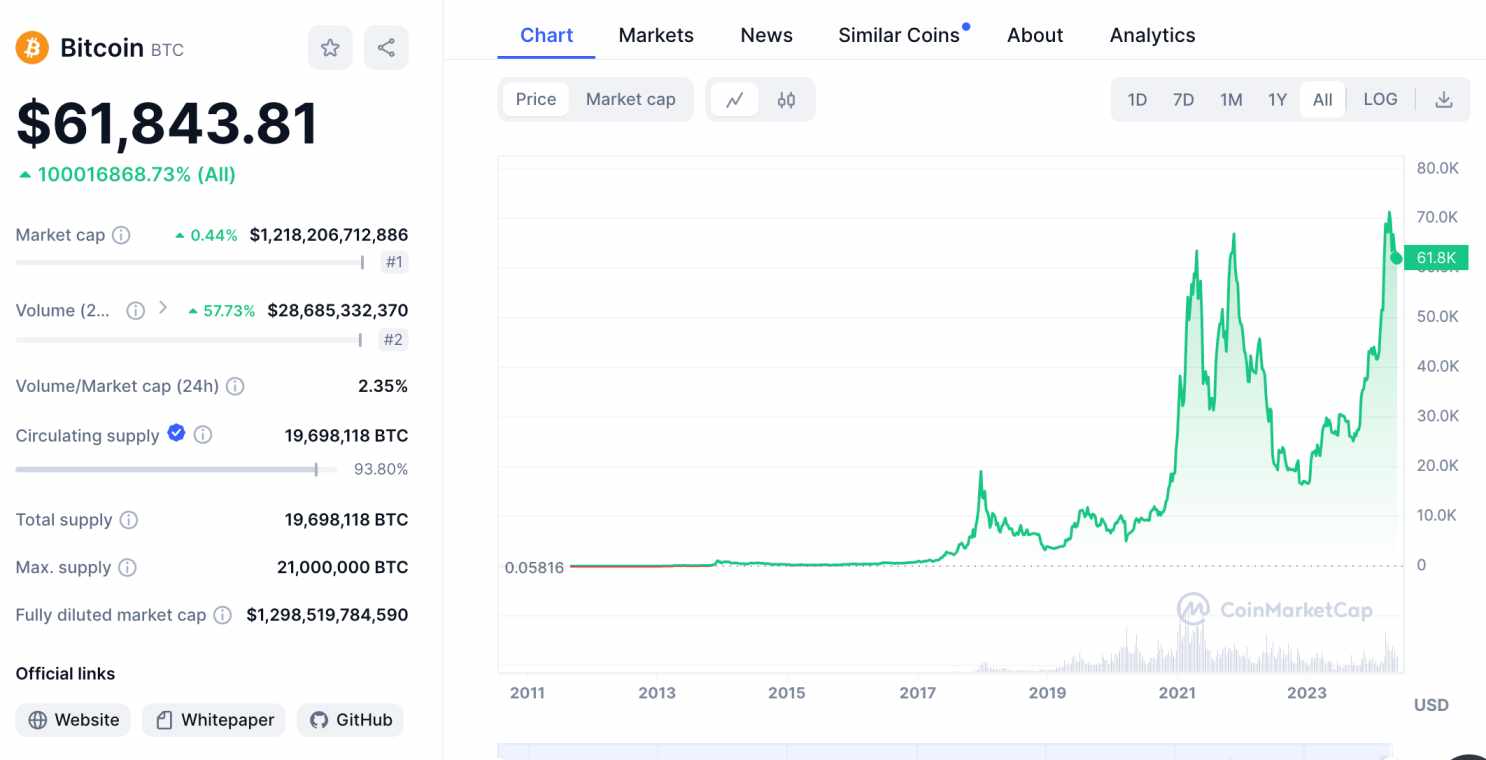1486x760 pixels.
Task: Click the $61,843.81 price text
Action: point(167,123)
